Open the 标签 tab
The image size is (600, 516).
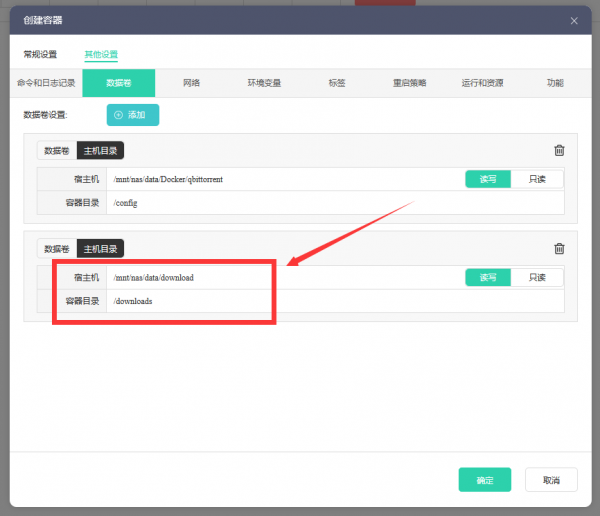[337, 83]
